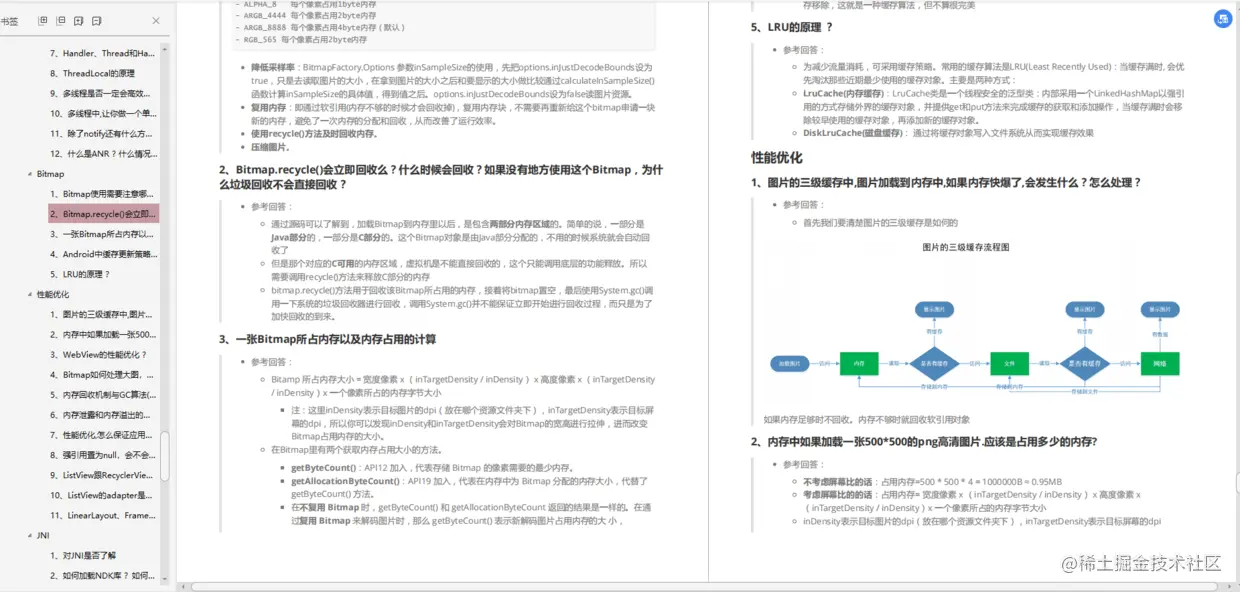Open bookmark 6、内存泄露和内存溢出的...
The width and height of the screenshot is (1240, 592).
[103, 414]
